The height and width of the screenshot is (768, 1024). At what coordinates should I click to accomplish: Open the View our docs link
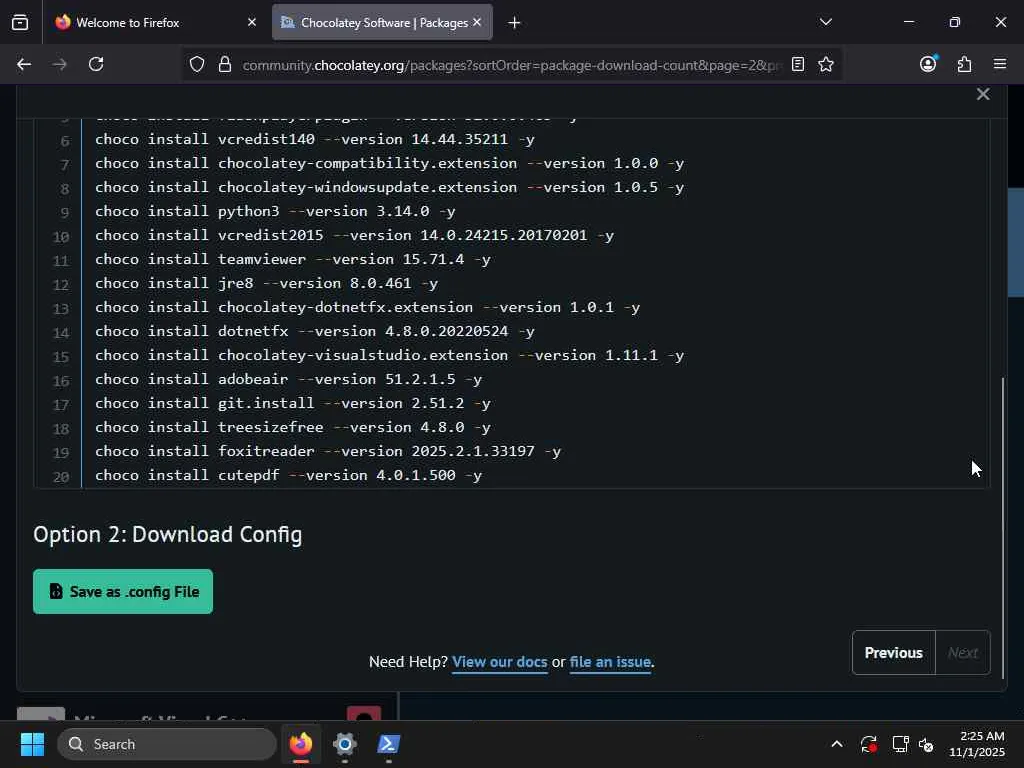500,662
